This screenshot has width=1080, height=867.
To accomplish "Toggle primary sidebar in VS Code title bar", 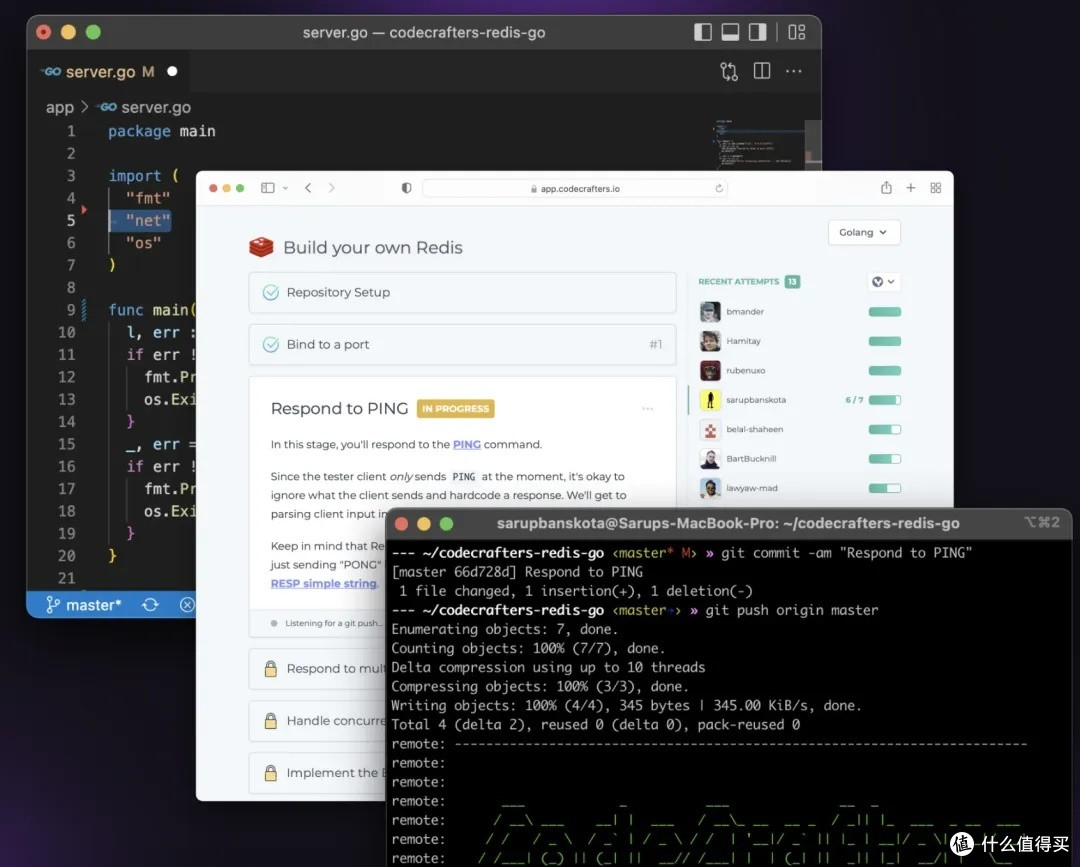I will click(x=703, y=32).
